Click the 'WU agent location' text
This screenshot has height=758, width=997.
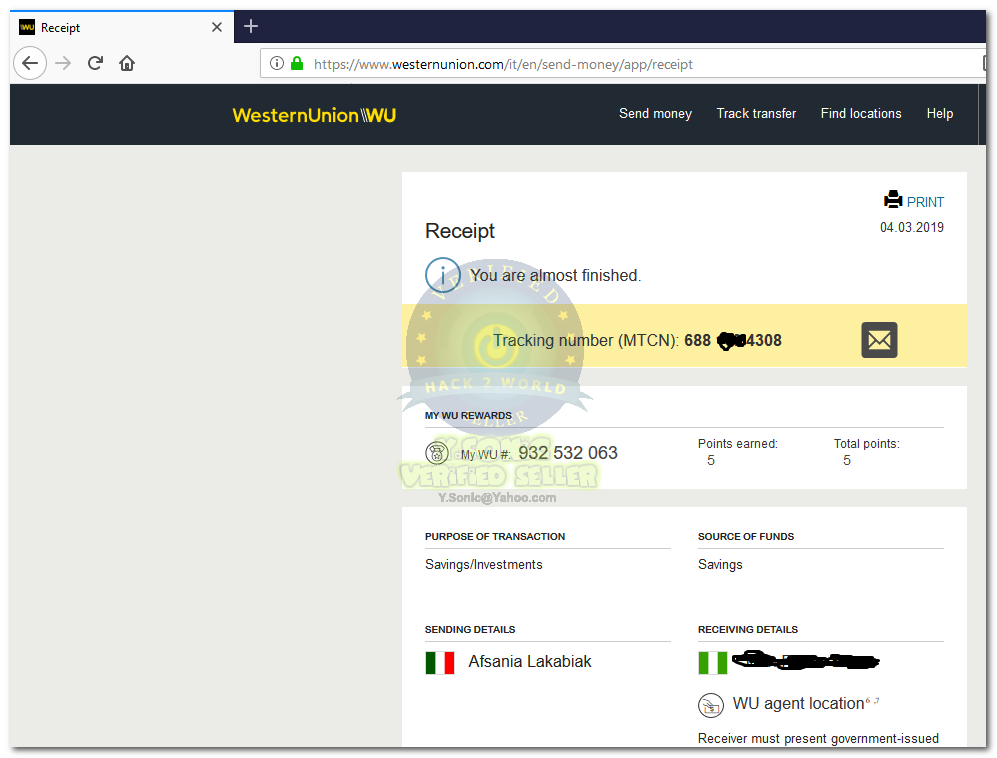click(x=799, y=703)
